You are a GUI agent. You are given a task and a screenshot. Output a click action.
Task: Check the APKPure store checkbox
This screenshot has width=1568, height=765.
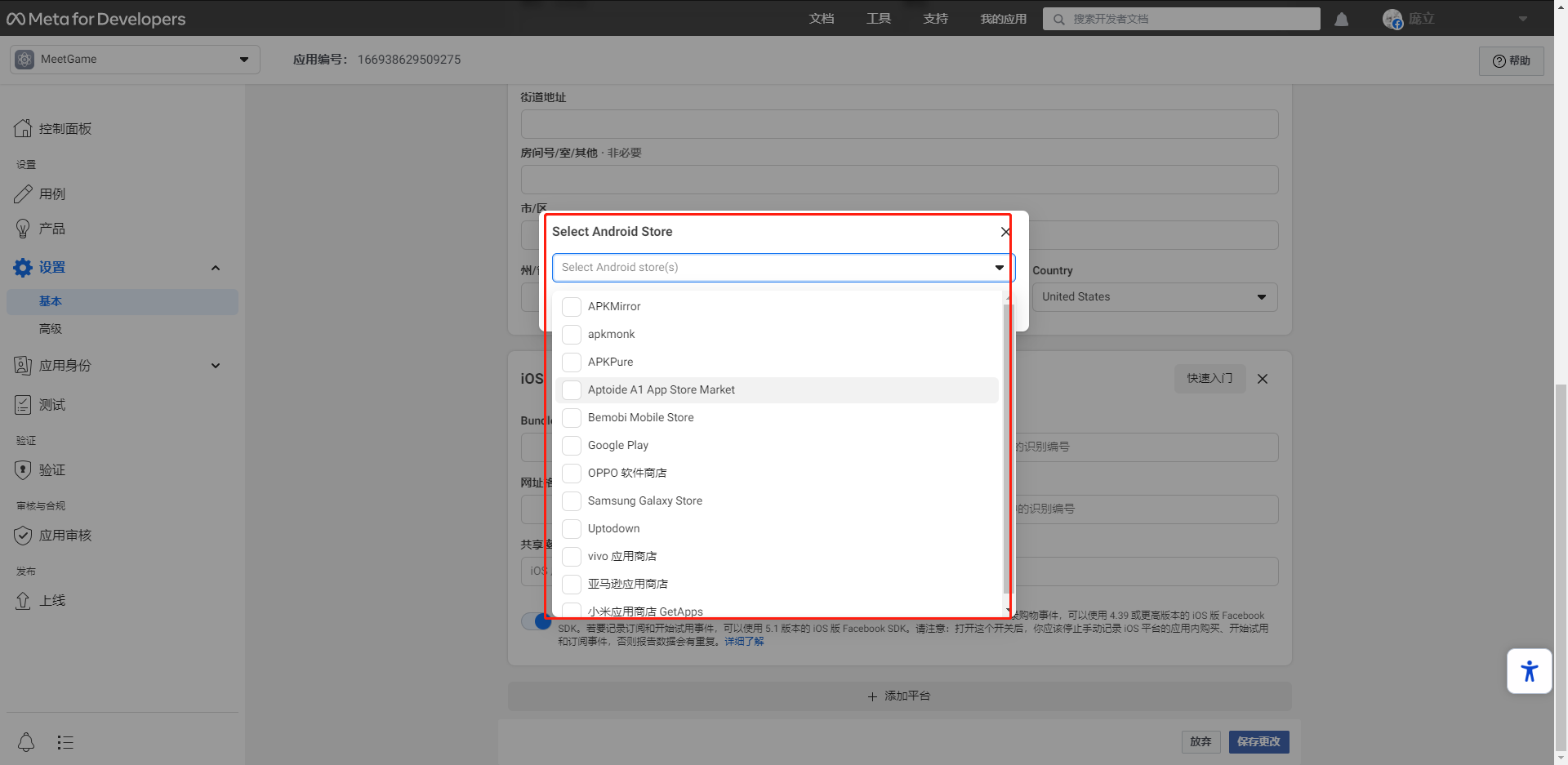(572, 362)
